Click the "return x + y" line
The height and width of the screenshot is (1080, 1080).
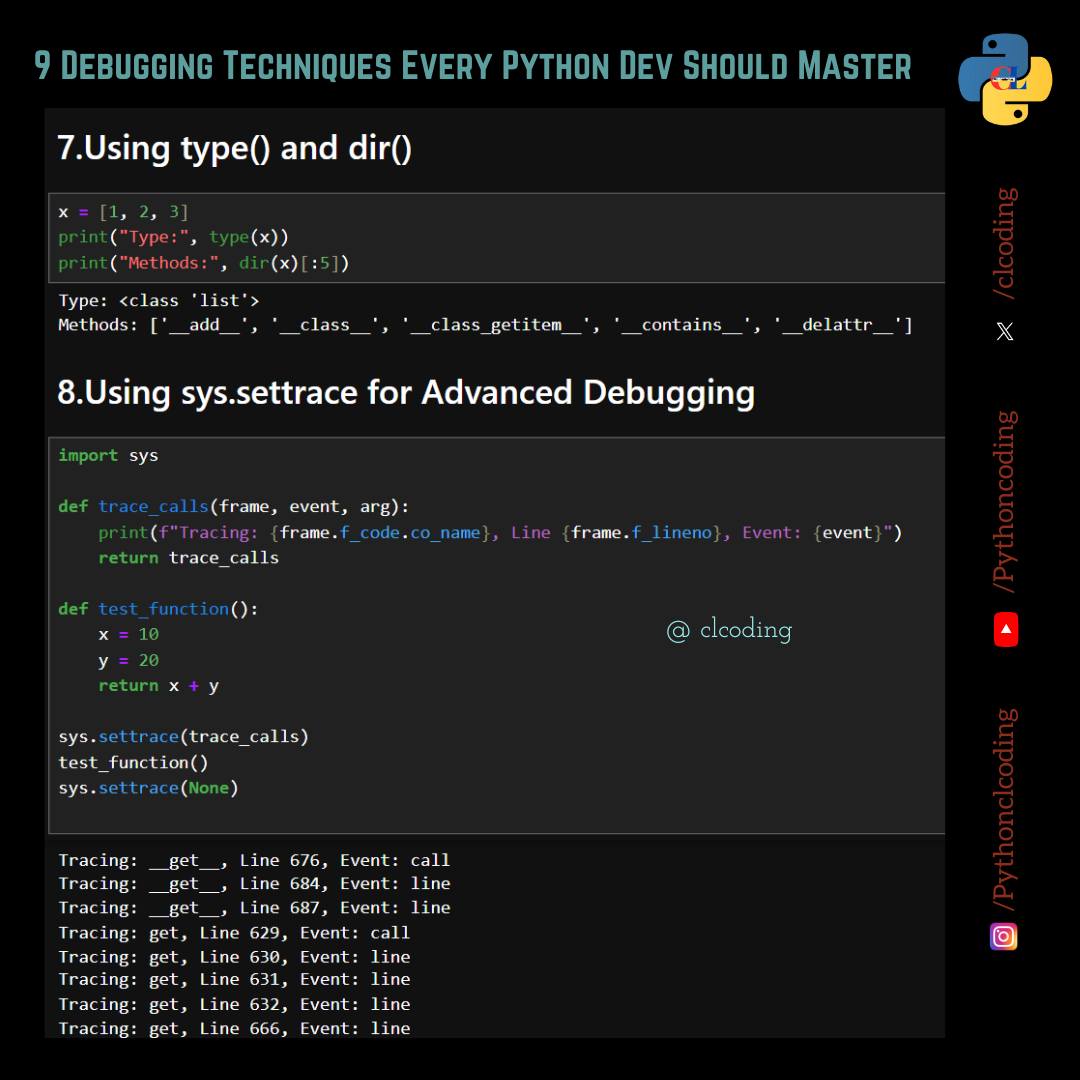(x=158, y=686)
